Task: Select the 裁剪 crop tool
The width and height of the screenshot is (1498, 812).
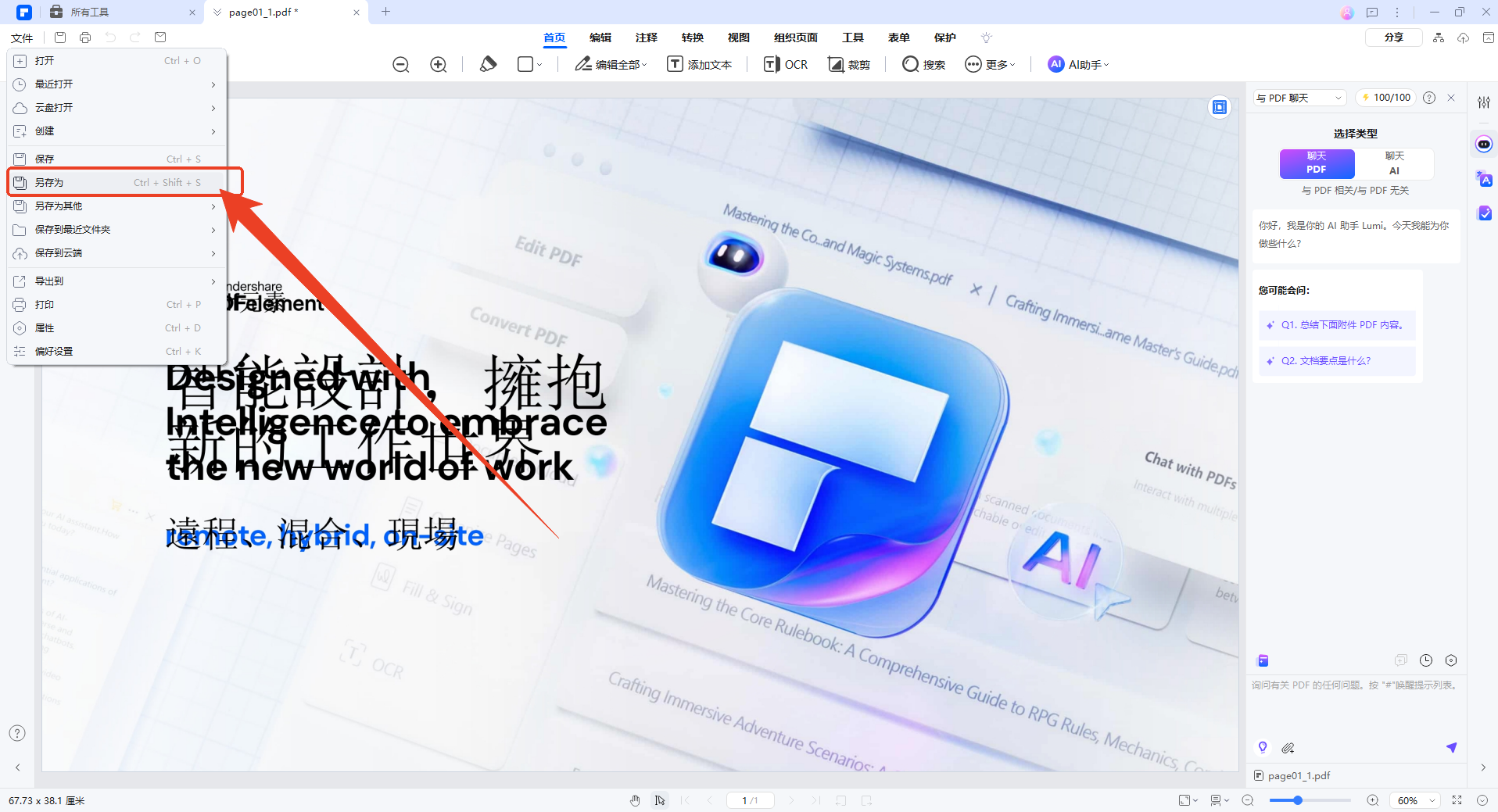Action: click(850, 64)
